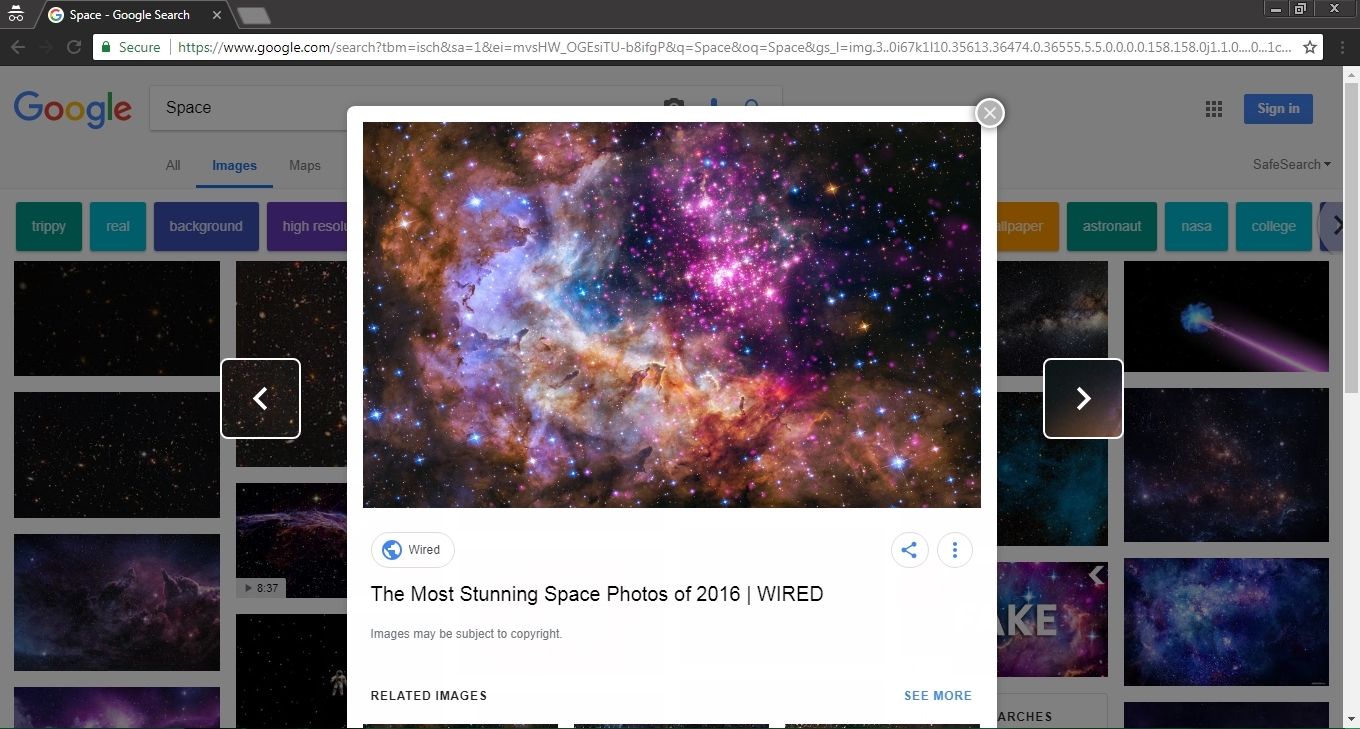Click SEE MORE next to Related Images
The width and height of the screenshot is (1360, 729).
(x=937, y=695)
